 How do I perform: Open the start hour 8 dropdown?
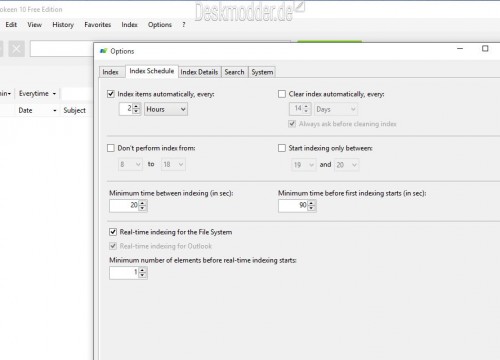[130, 164]
